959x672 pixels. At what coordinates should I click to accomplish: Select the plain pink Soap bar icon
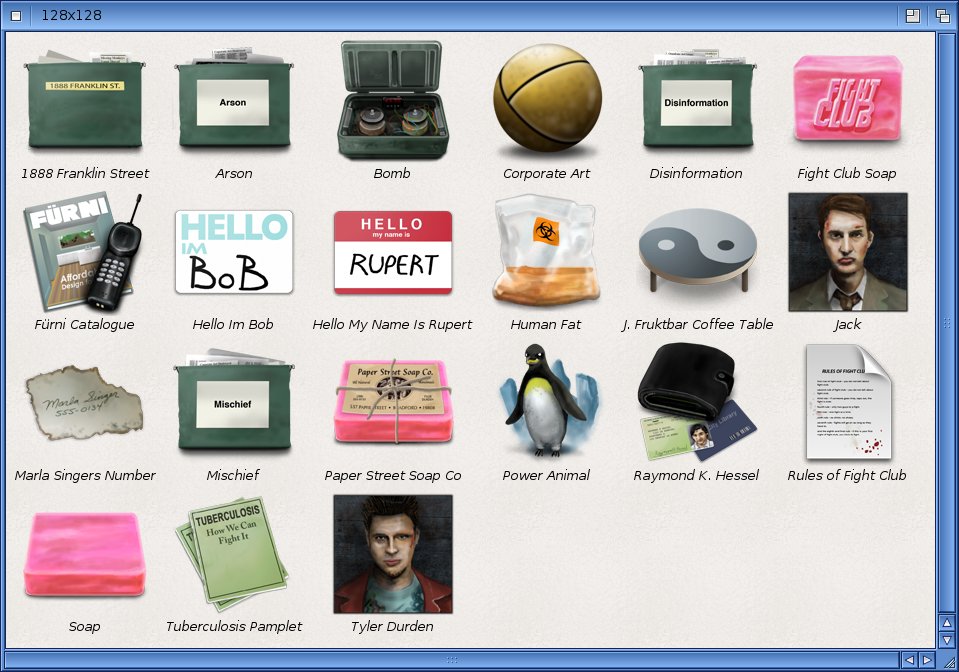click(84, 554)
